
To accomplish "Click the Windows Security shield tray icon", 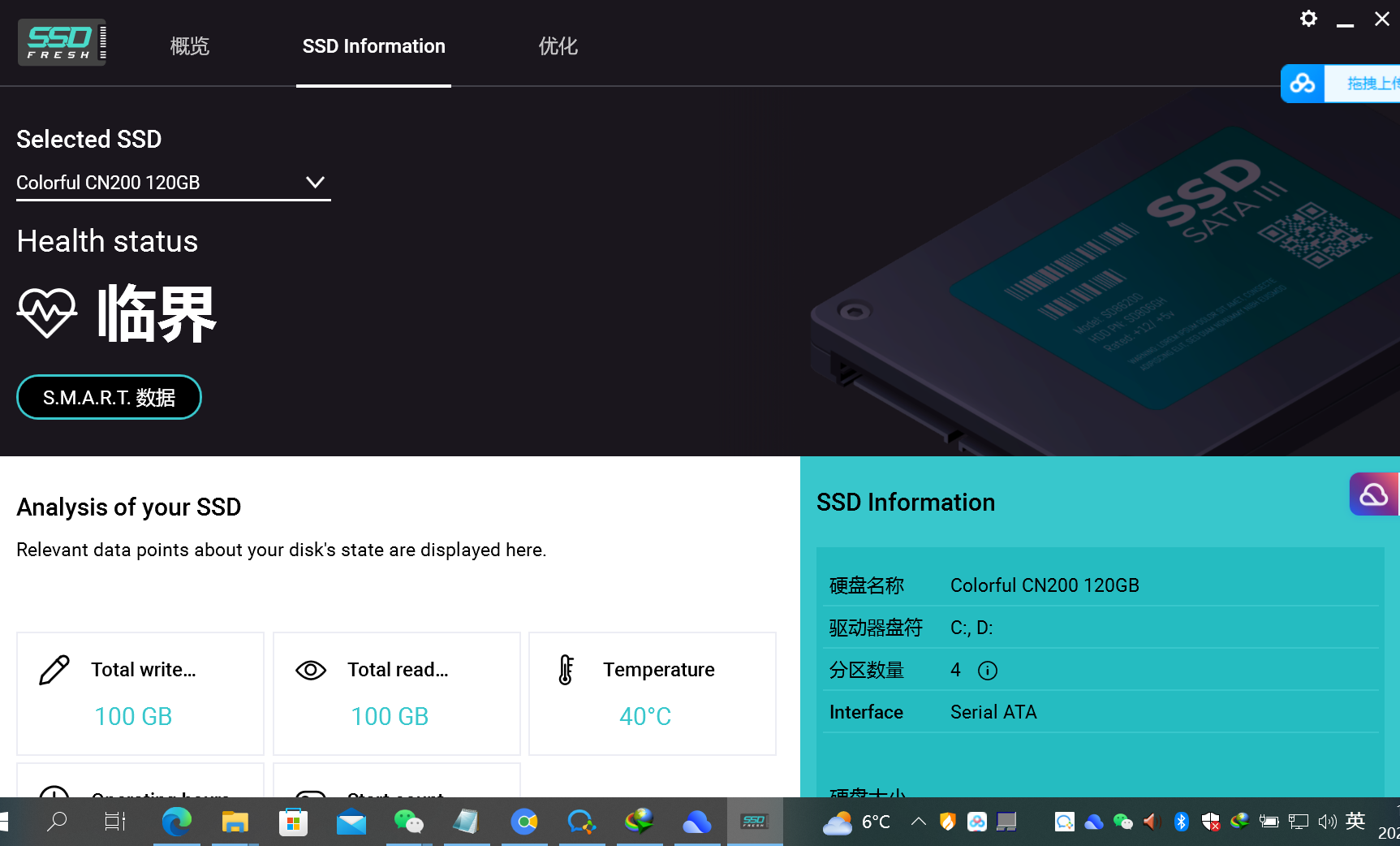I will tap(1210, 822).
